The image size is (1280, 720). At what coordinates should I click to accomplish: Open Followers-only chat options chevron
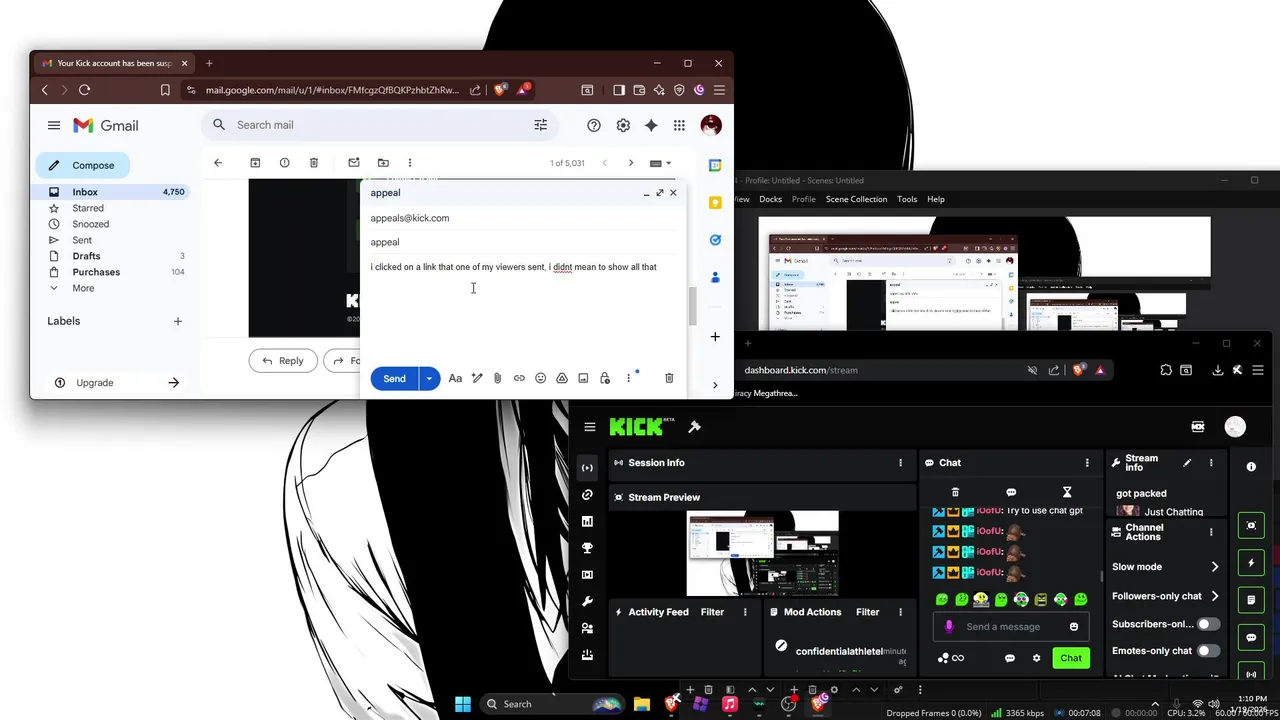(x=1215, y=596)
